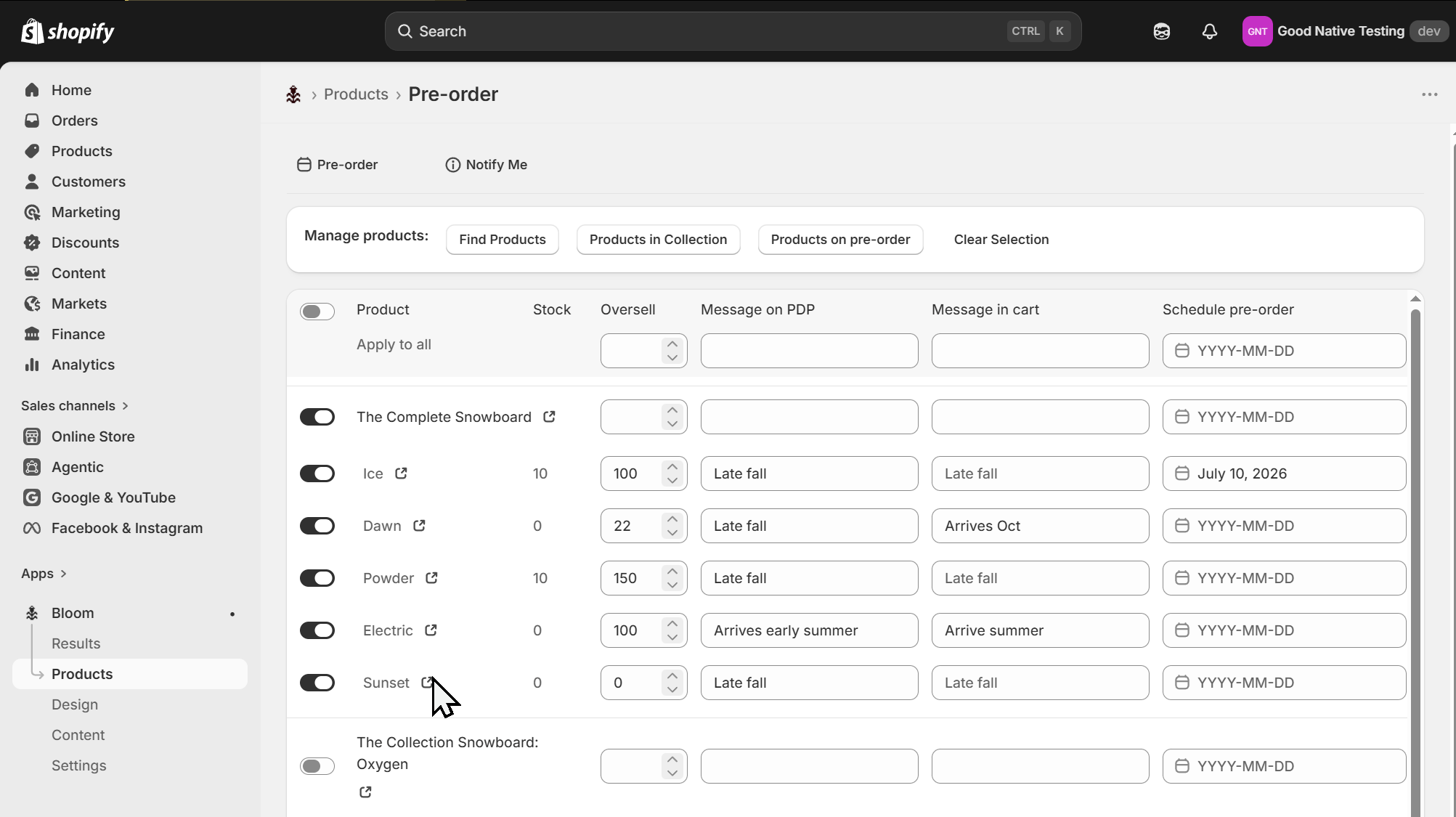Viewport: 1456px width, 817px height.
Task: Open Bloom Settings page
Action: tap(78, 765)
